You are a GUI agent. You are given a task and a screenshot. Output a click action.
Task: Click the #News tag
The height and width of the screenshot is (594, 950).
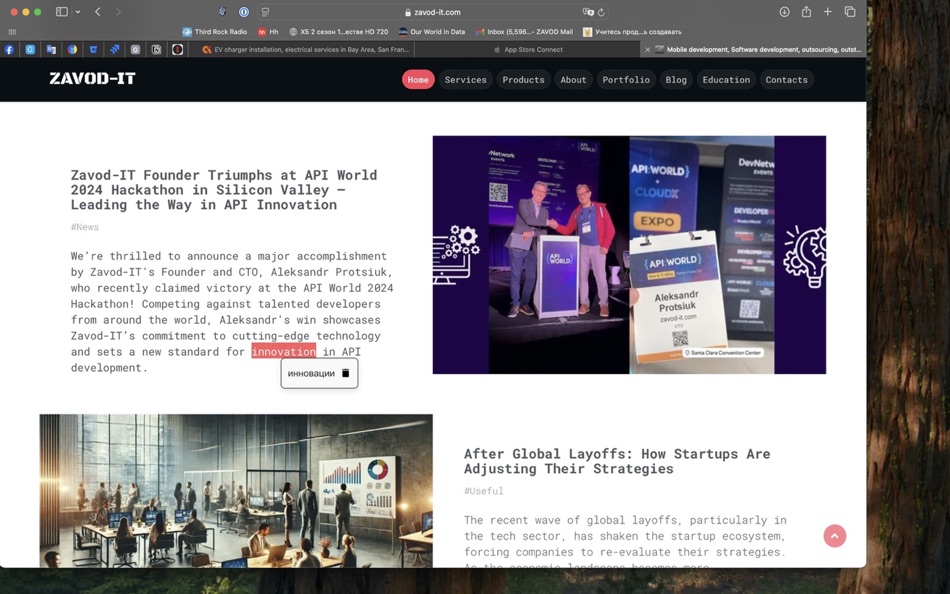point(84,227)
